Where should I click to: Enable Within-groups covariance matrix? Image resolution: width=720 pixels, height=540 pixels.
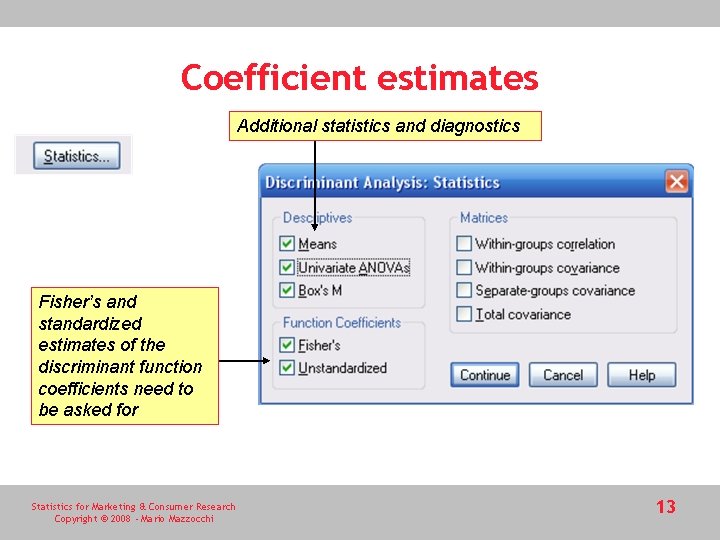pyautogui.click(x=464, y=267)
